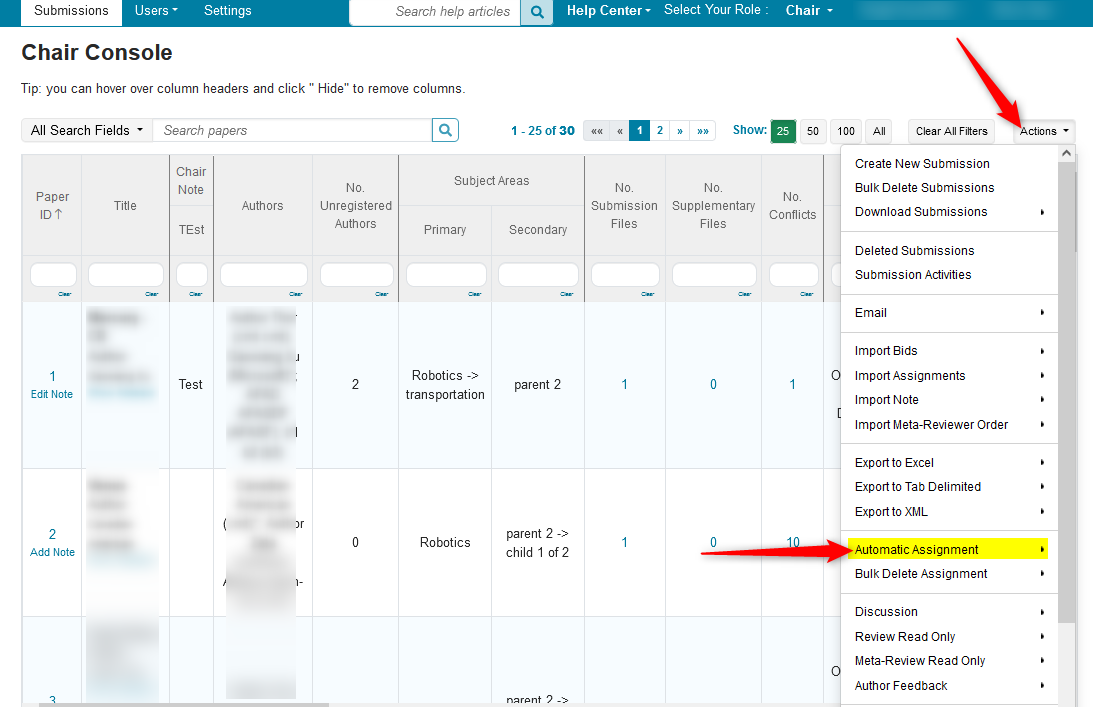This screenshot has width=1093, height=707.
Task: Open conflicts count 10 for paper 2
Action: (x=793, y=542)
